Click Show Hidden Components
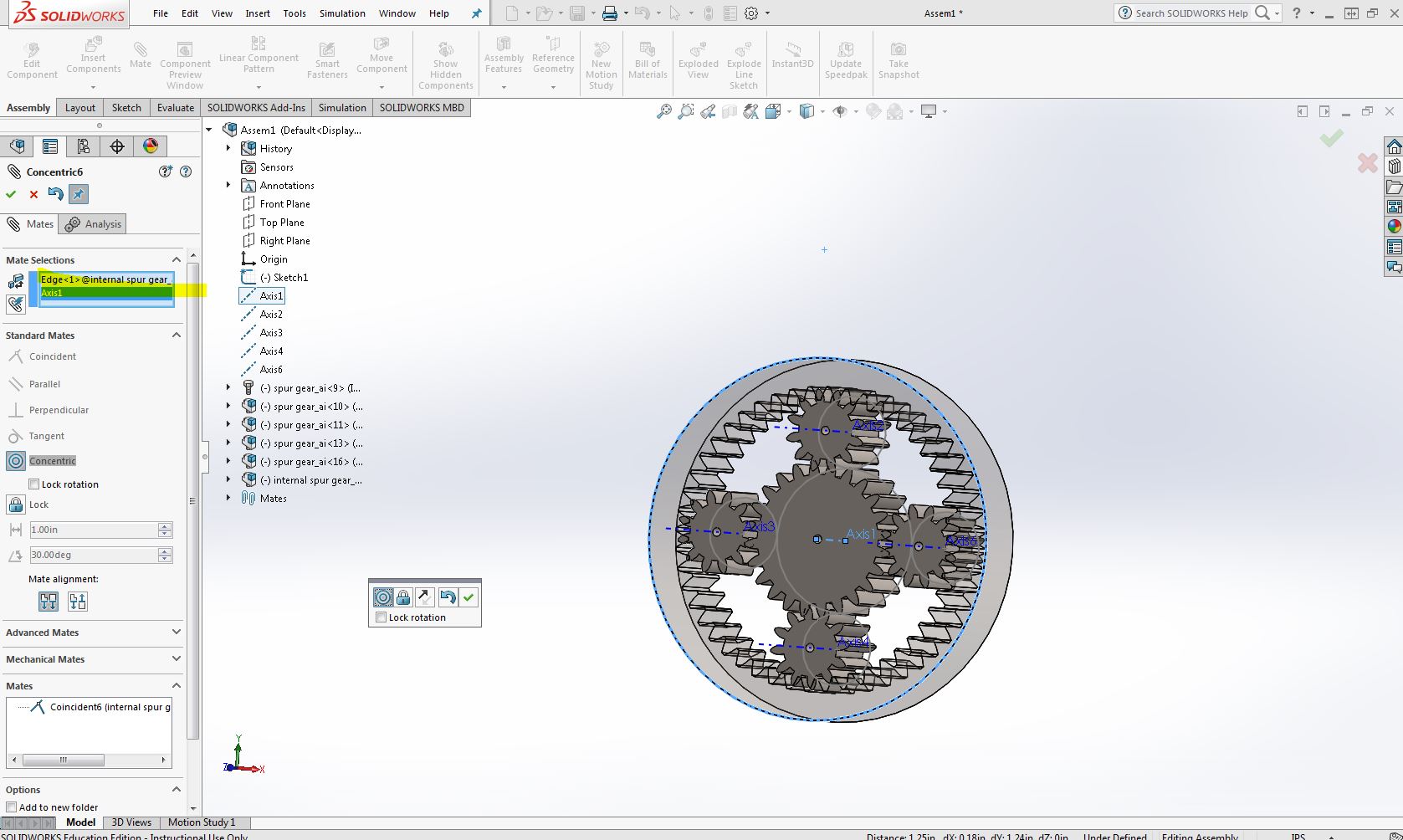The image size is (1403, 840). (x=446, y=65)
